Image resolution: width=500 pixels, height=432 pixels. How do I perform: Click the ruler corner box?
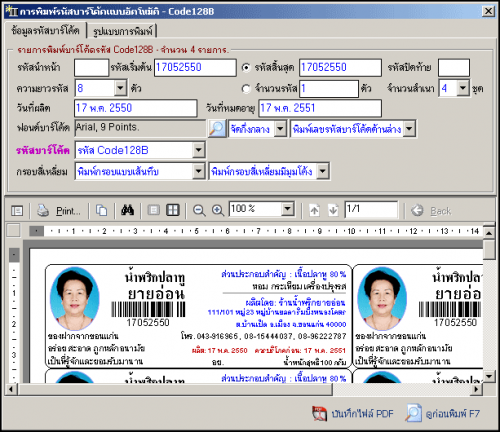[x=13, y=231]
